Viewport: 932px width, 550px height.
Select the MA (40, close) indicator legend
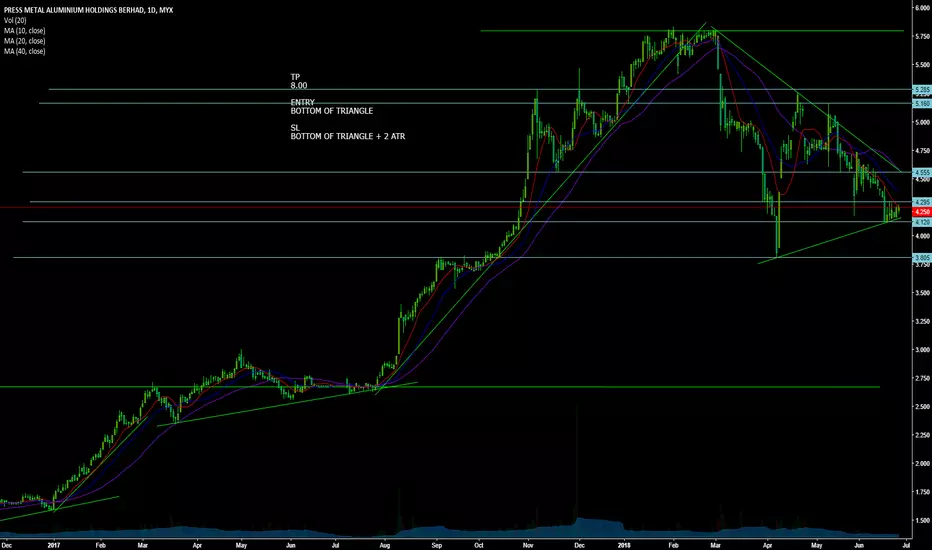(24, 51)
